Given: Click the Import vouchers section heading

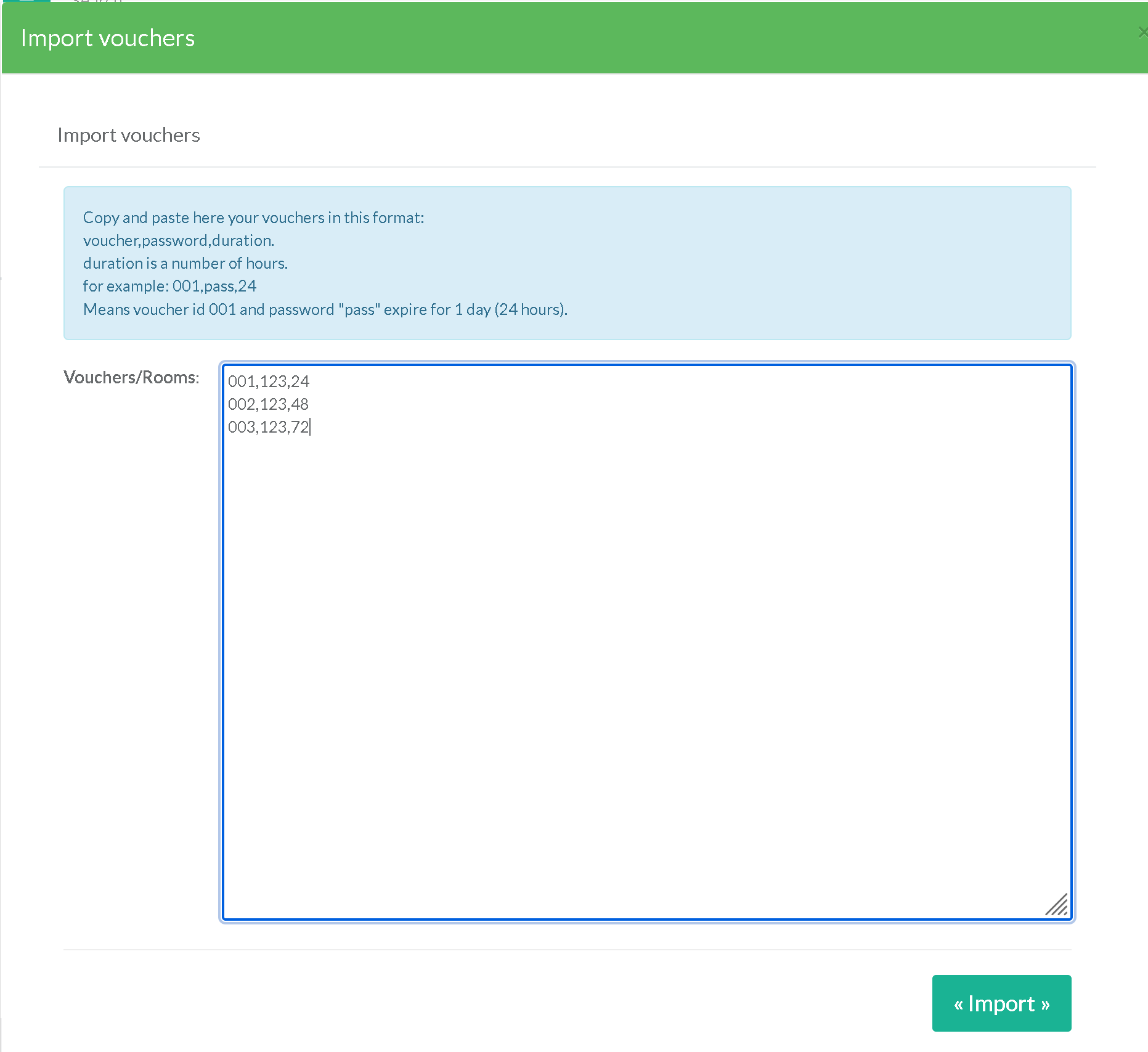Looking at the screenshot, I should pyautogui.click(x=129, y=135).
